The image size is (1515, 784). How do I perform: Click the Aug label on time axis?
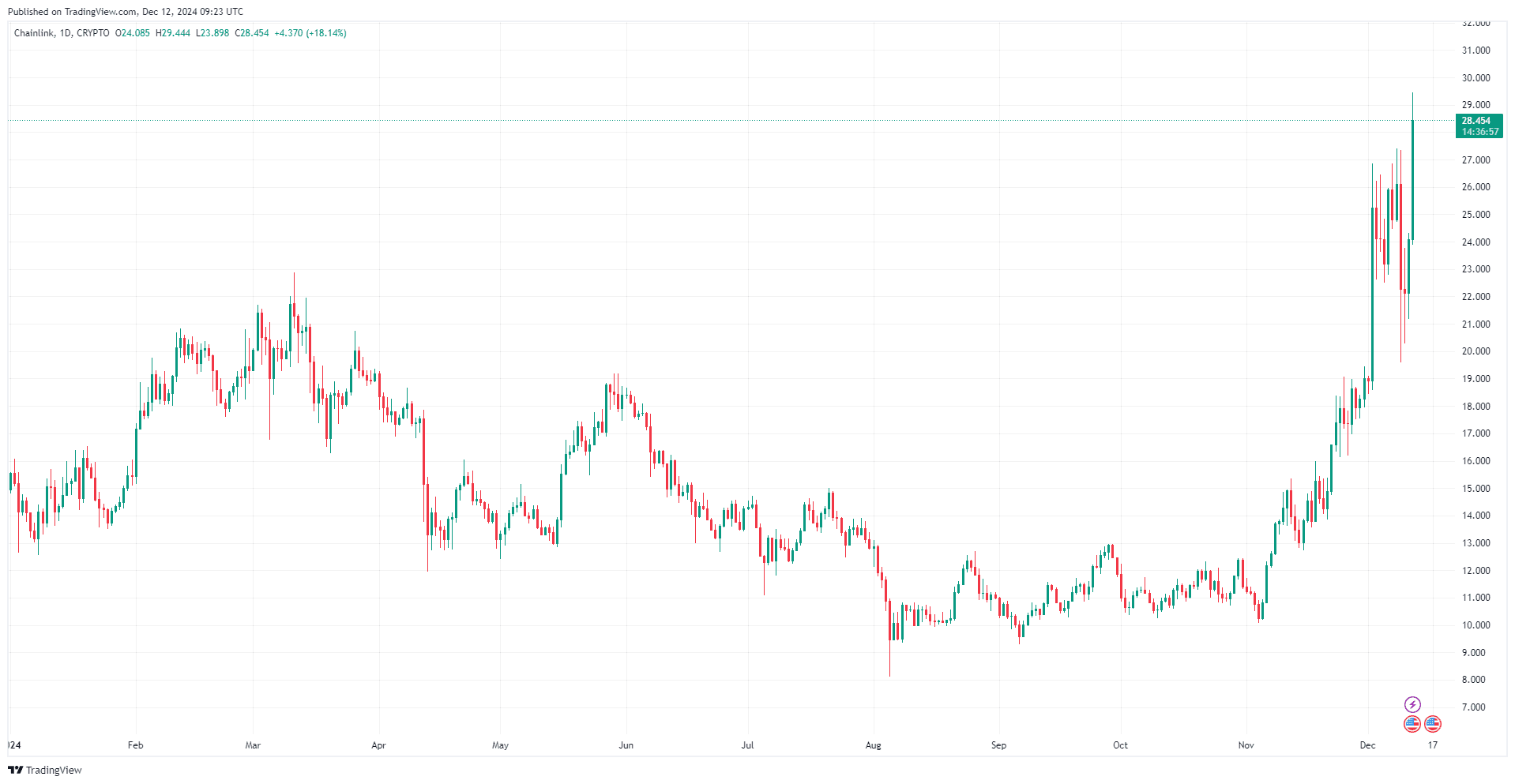click(x=873, y=745)
